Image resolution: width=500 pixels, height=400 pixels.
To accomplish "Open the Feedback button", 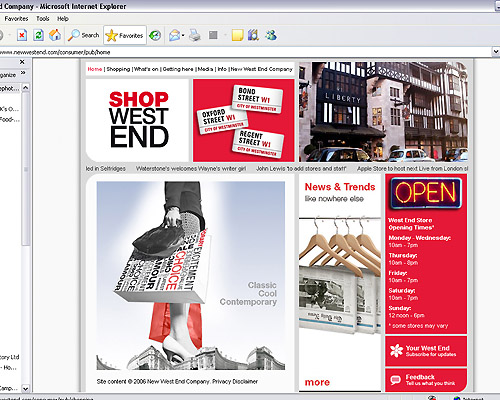I will tap(426, 380).
